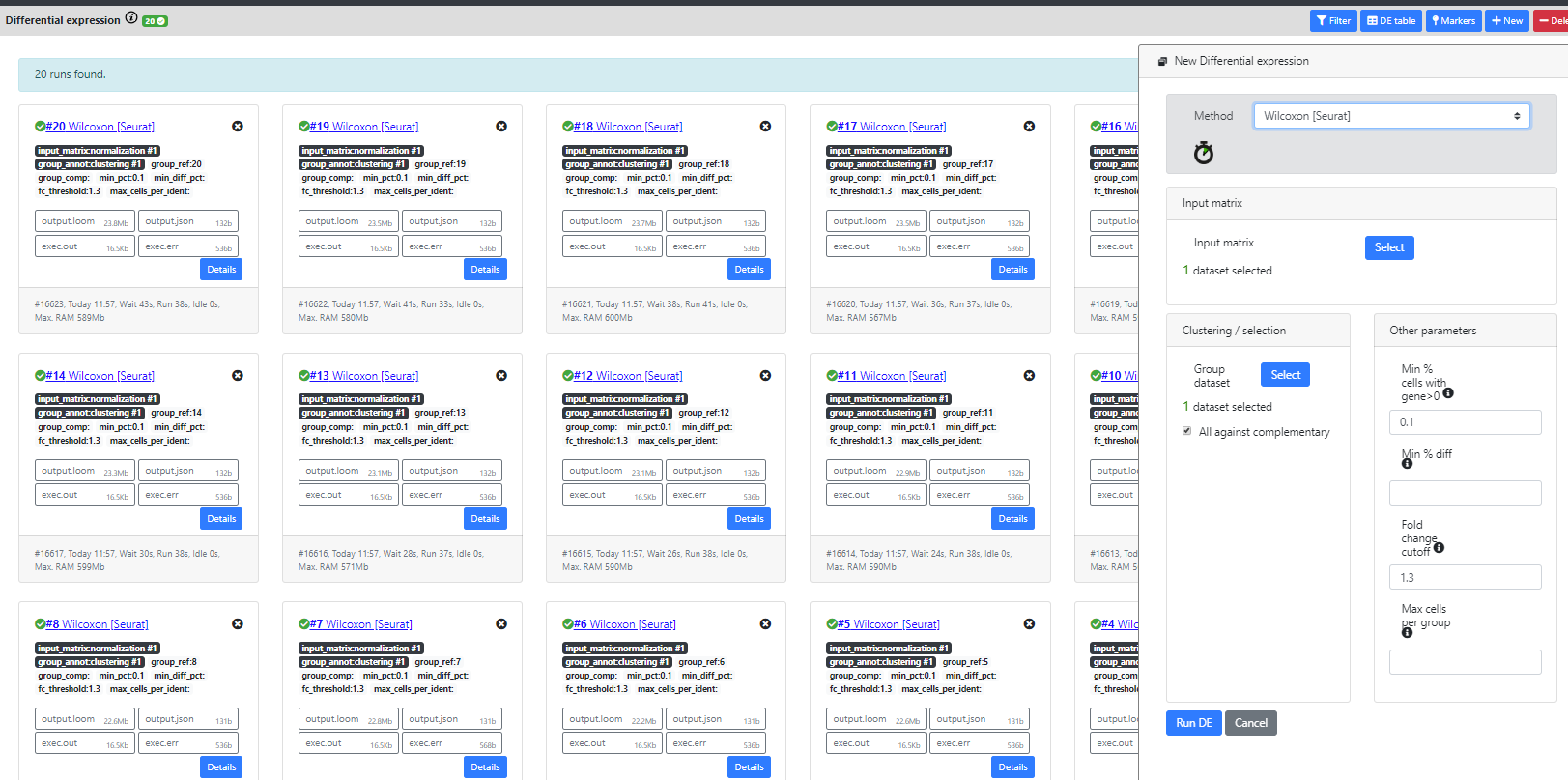
Task: Click info icon next to Max cells per group
Action: pyautogui.click(x=1407, y=633)
